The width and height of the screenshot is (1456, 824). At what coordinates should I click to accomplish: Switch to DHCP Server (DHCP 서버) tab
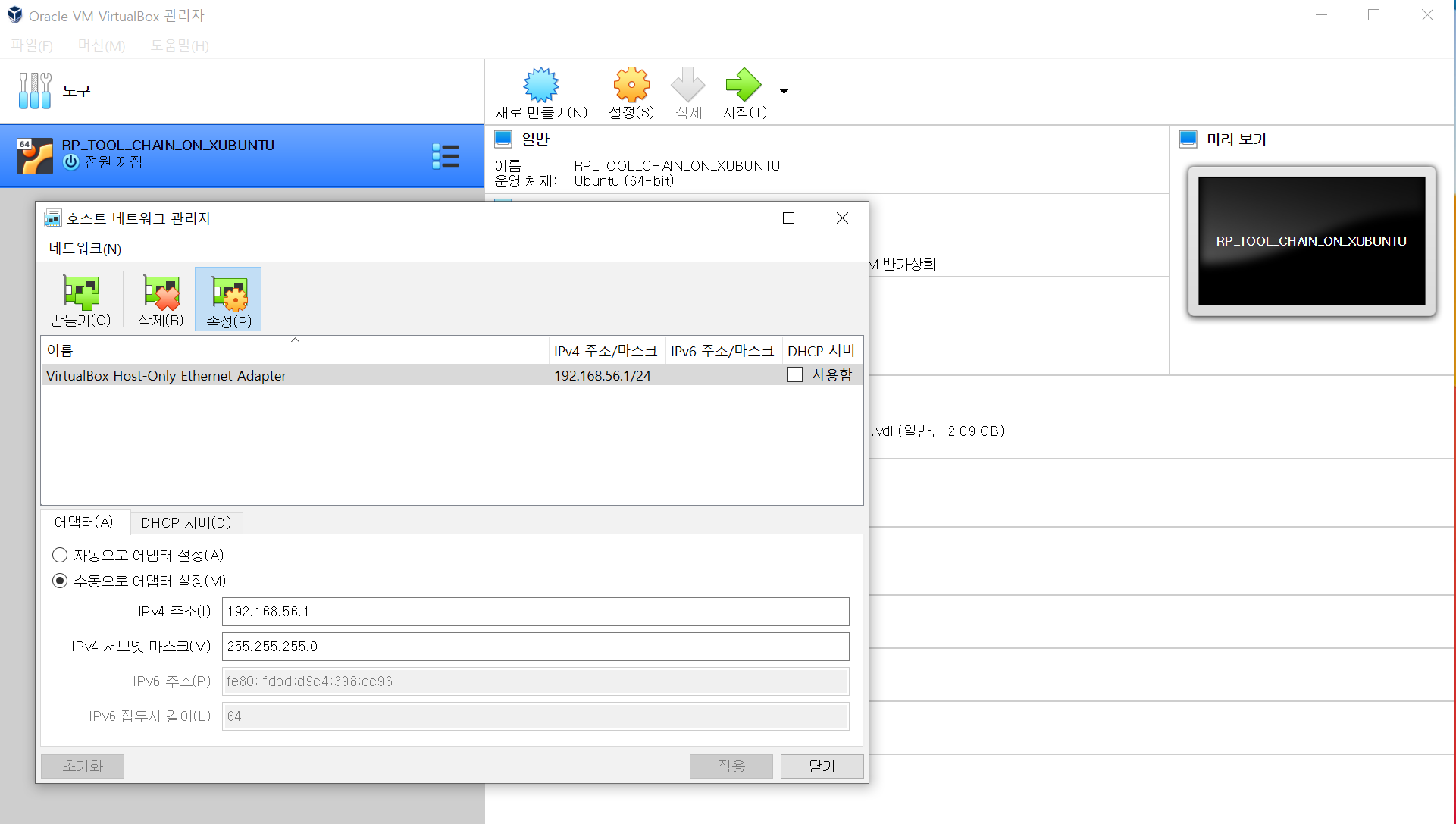click(186, 523)
